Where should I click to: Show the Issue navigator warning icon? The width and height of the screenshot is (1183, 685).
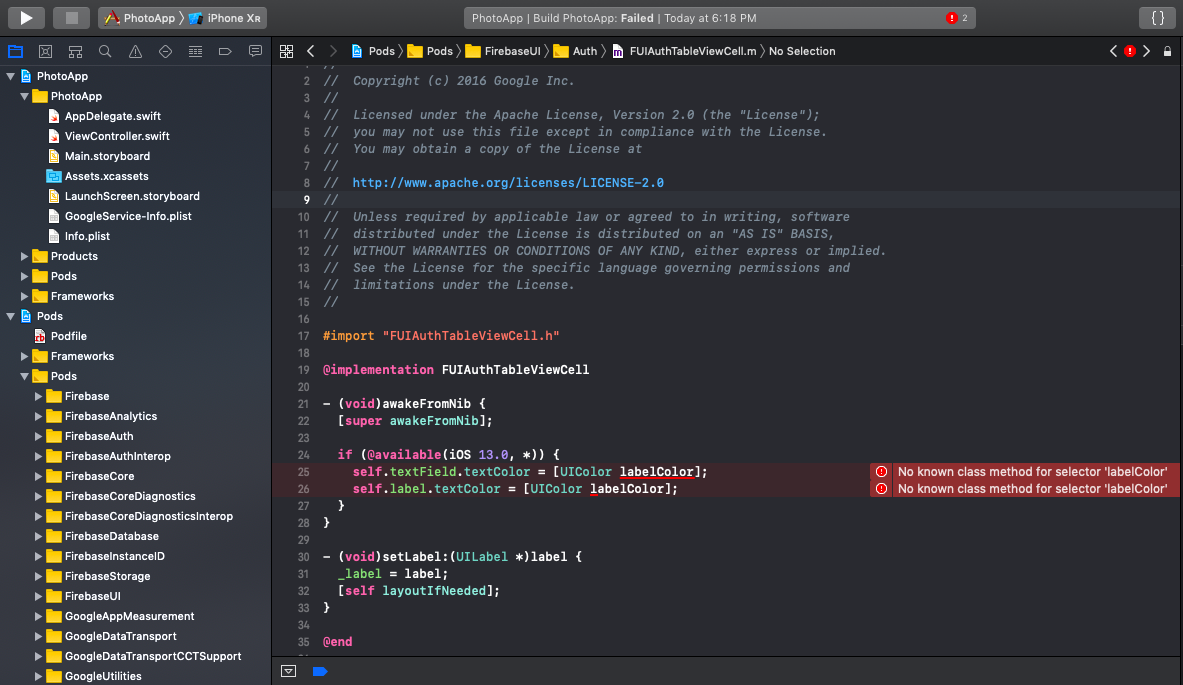[x=135, y=51]
